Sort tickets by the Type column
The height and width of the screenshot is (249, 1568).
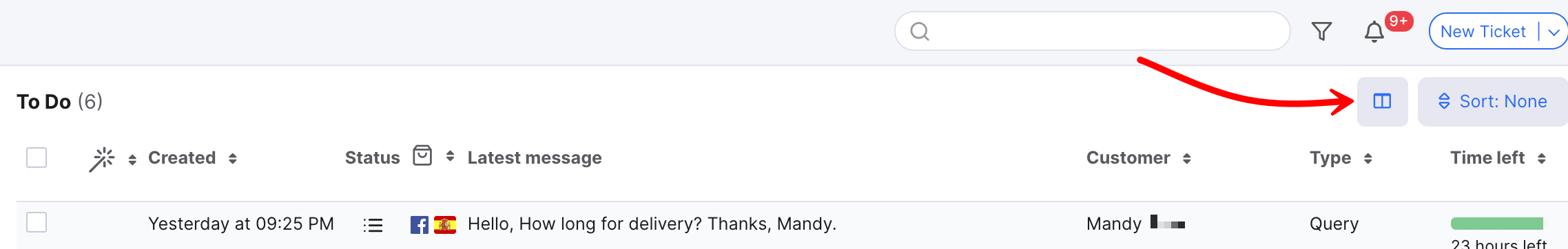(1368, 158)
